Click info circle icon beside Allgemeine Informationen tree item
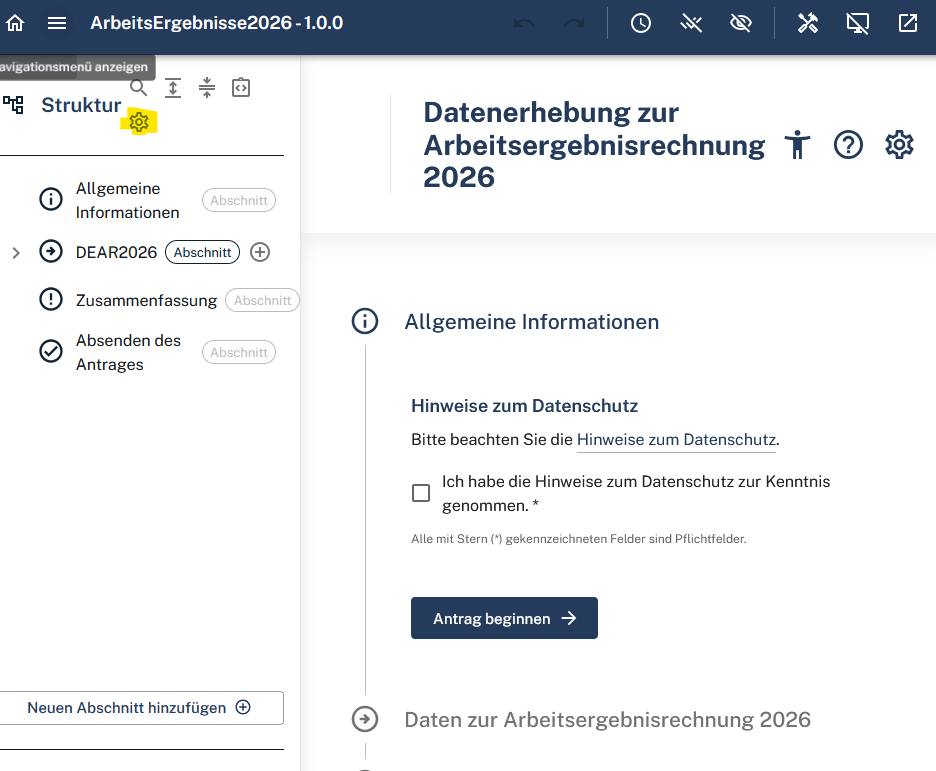Screen dimensions: 936x771 pos(51,199)
